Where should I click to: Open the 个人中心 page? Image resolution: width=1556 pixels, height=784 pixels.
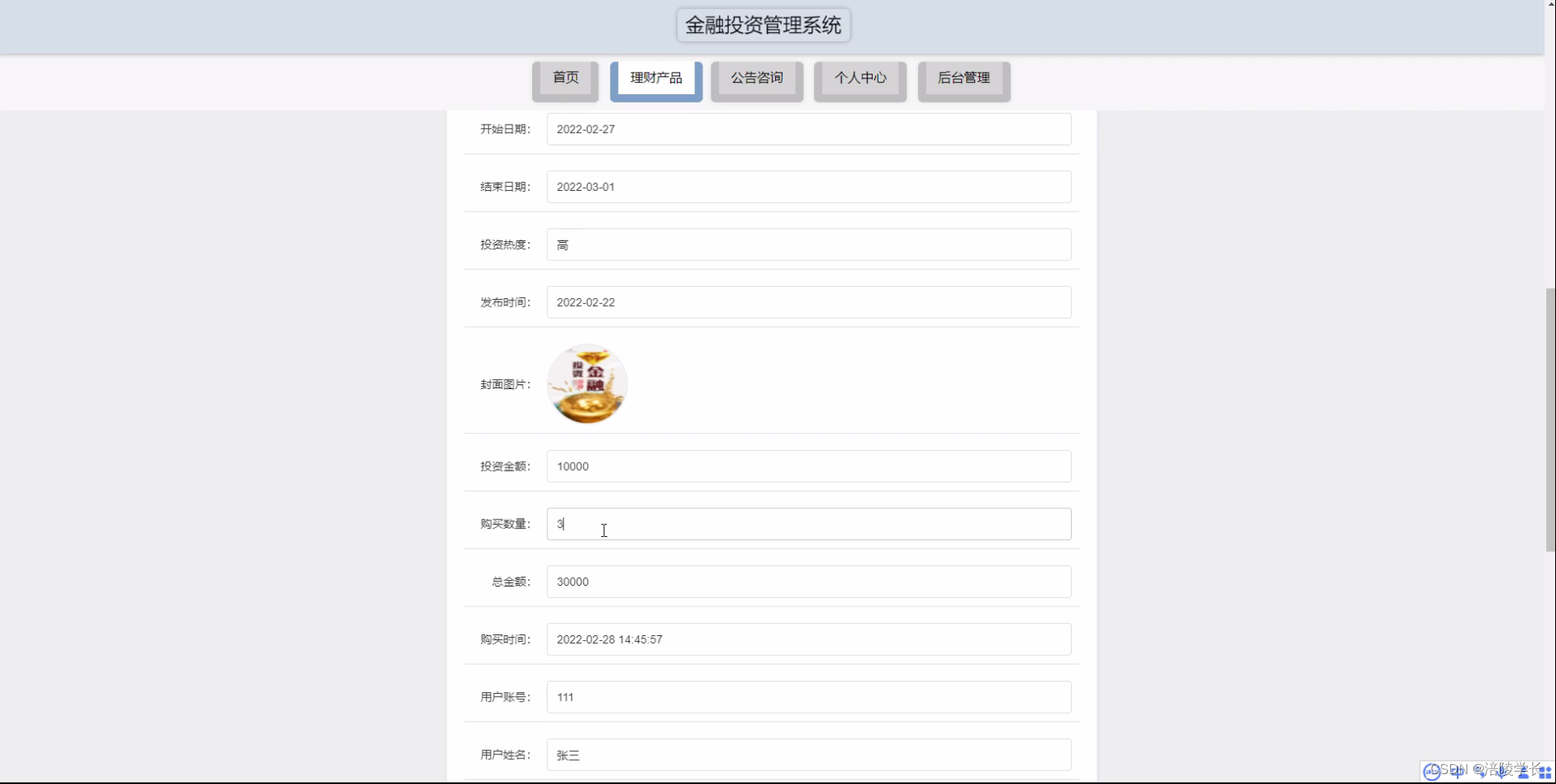(x=860, y=78)
